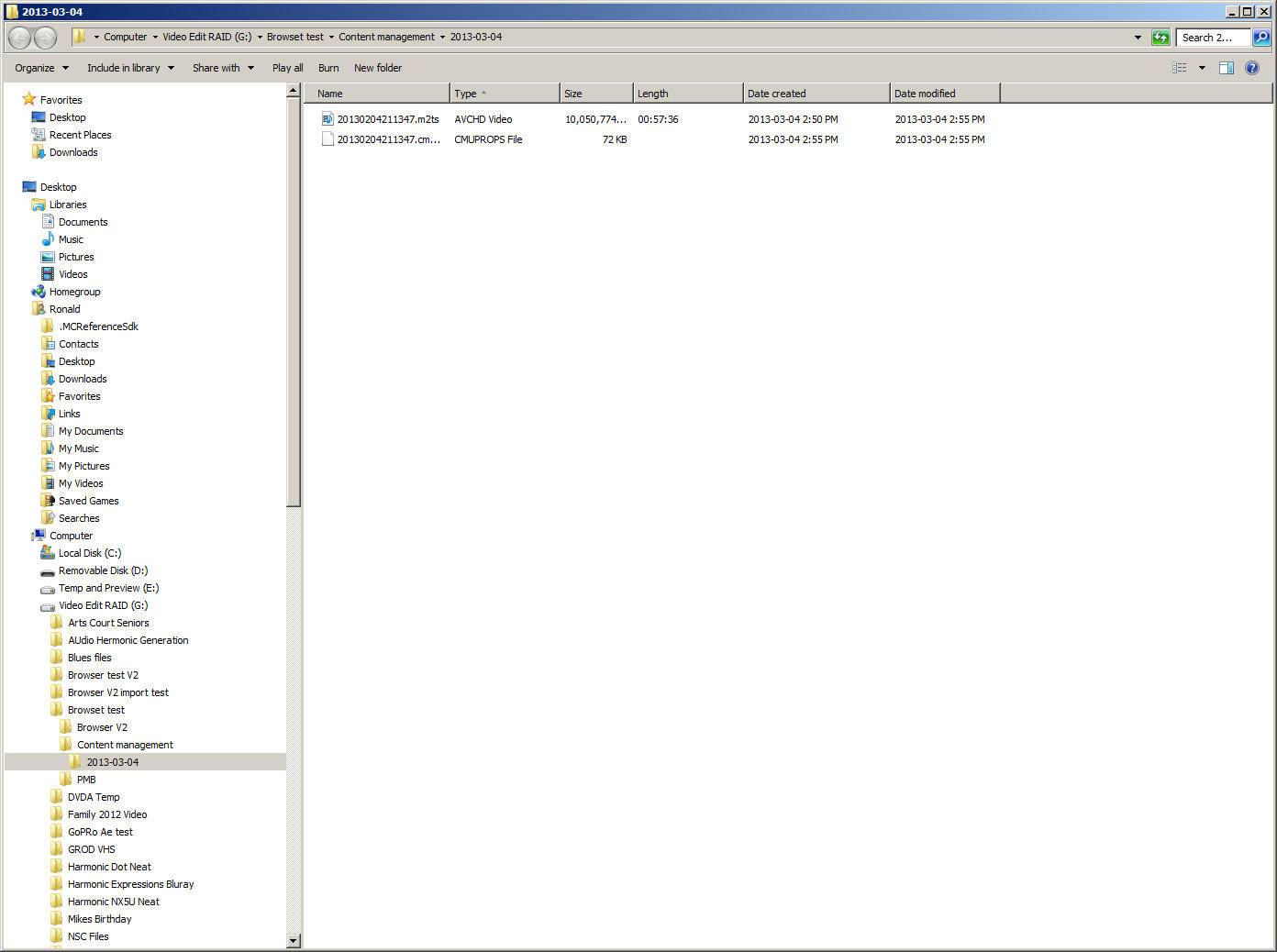Open the view options dropdown arrow
The image size is (1277, 952).
click(1202, 68)
